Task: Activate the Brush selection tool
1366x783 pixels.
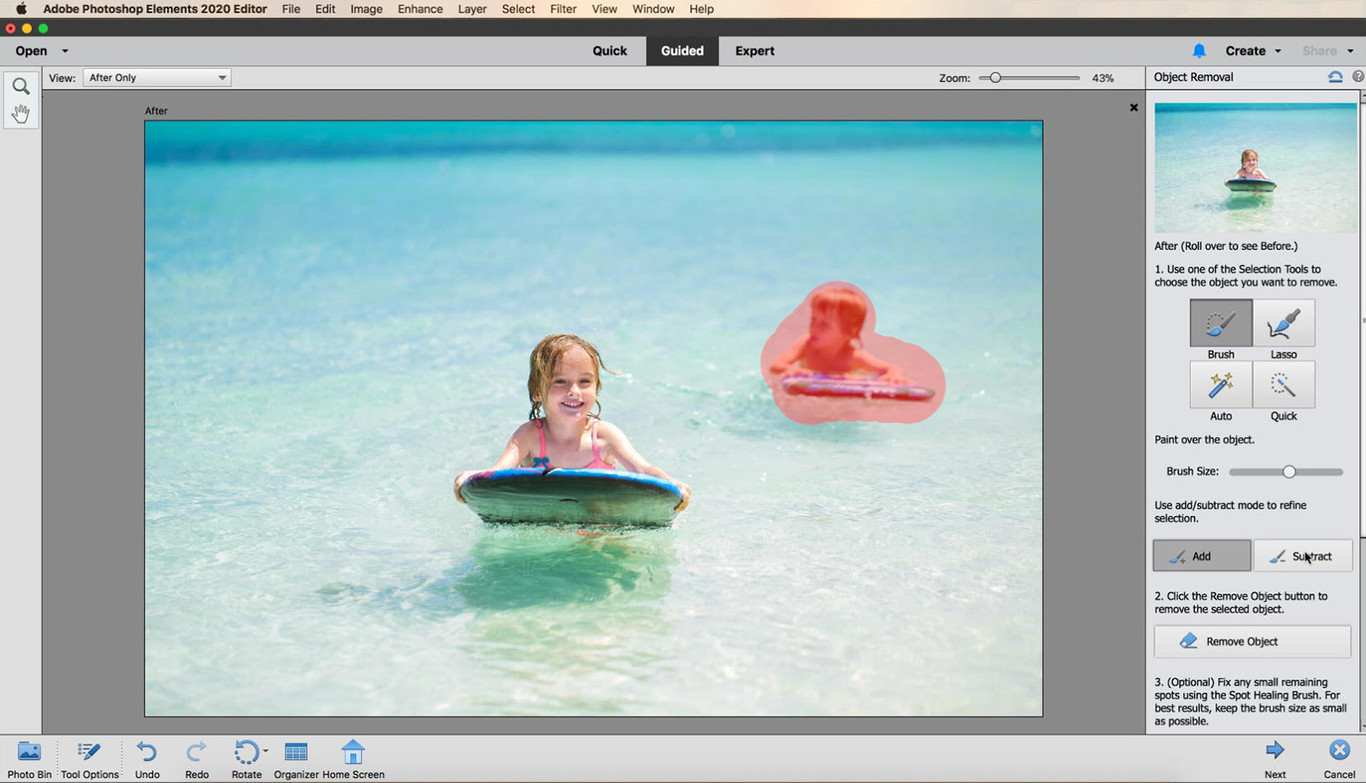Action: pos(1220,324)
